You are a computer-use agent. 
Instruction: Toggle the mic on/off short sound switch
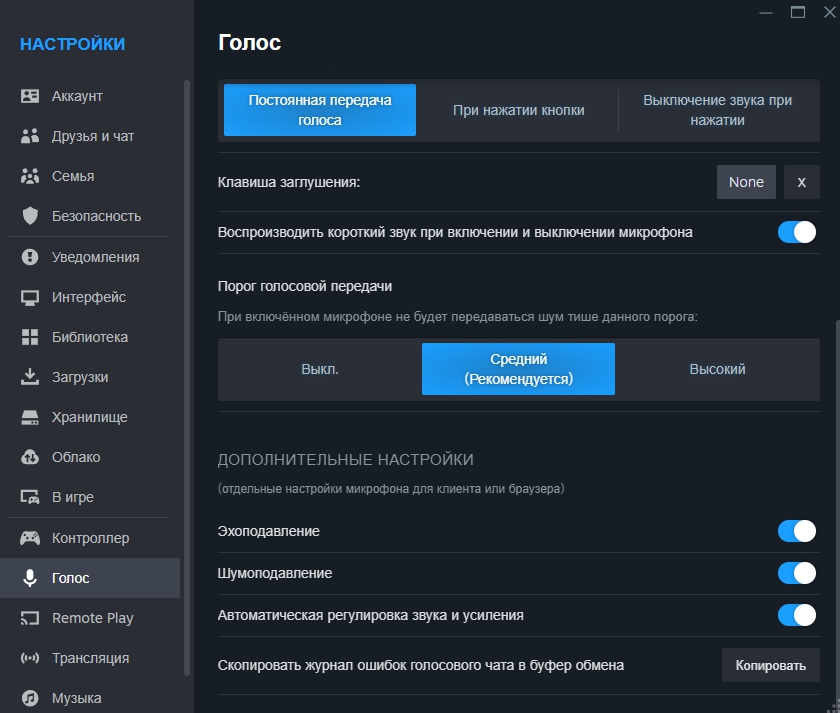click(x=797, y=232)
